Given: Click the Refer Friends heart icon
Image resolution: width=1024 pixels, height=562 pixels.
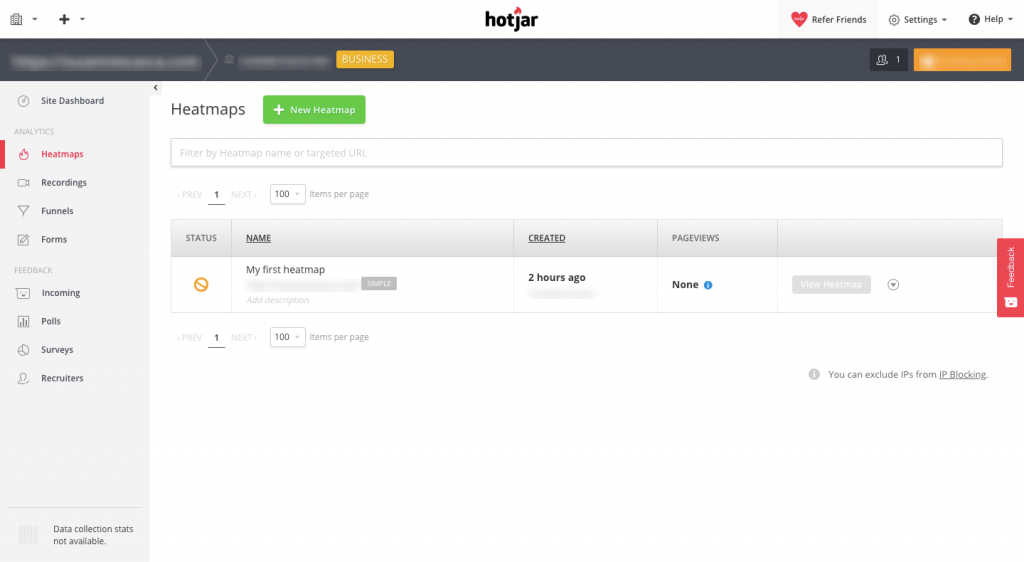Looking at the screenshot, I should tap(799, 19).
